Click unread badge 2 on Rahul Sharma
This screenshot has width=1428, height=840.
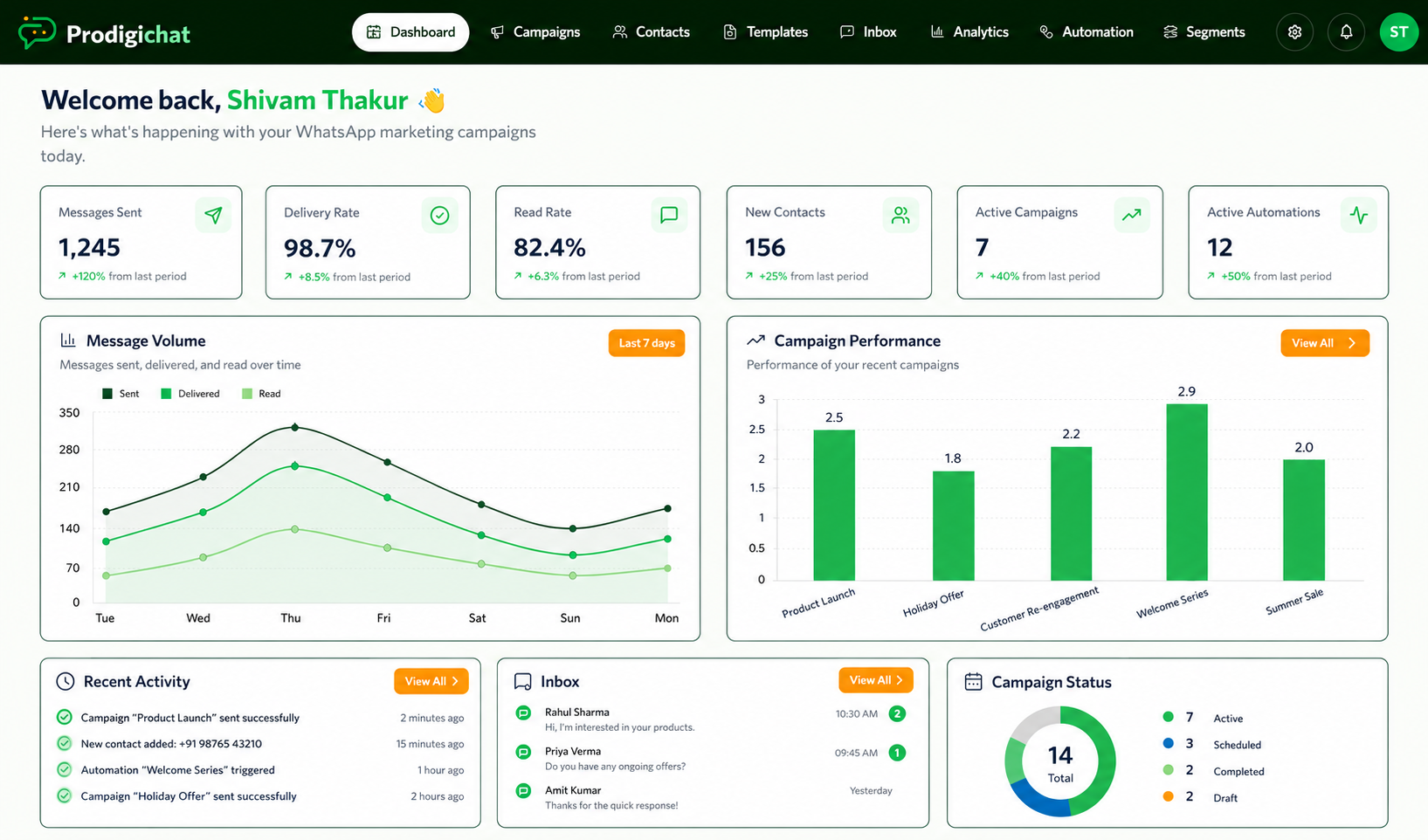click(x=897, y=713)
